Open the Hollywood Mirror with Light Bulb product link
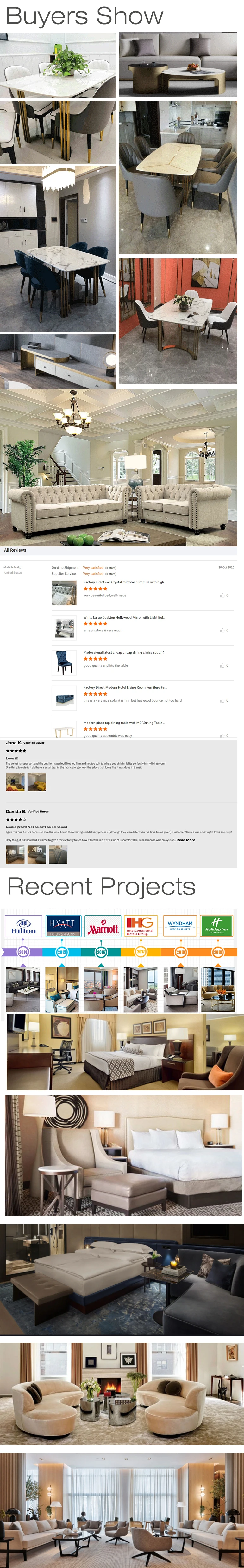Screen dimensions: 244x1568 (124, 617)
